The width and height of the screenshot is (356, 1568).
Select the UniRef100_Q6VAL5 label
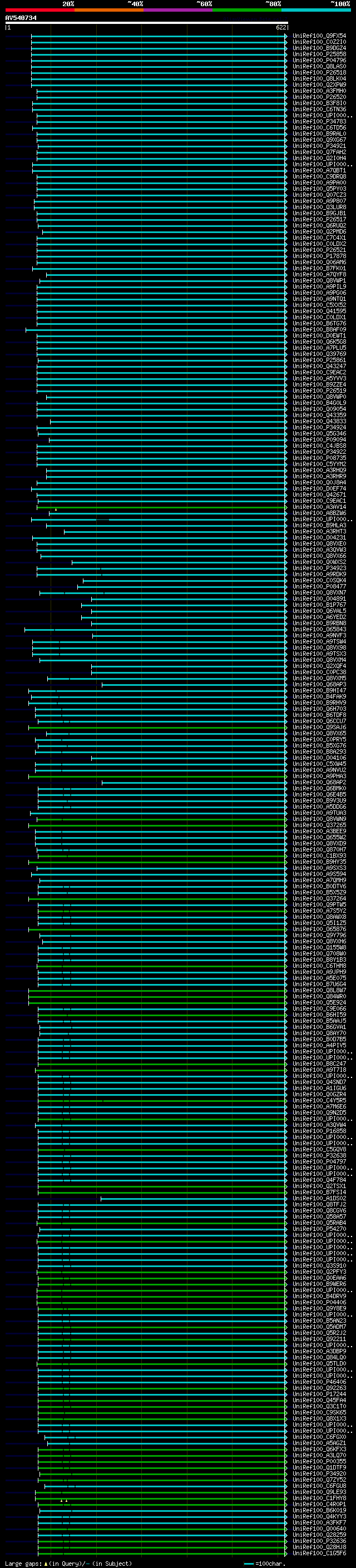[319, 611]
